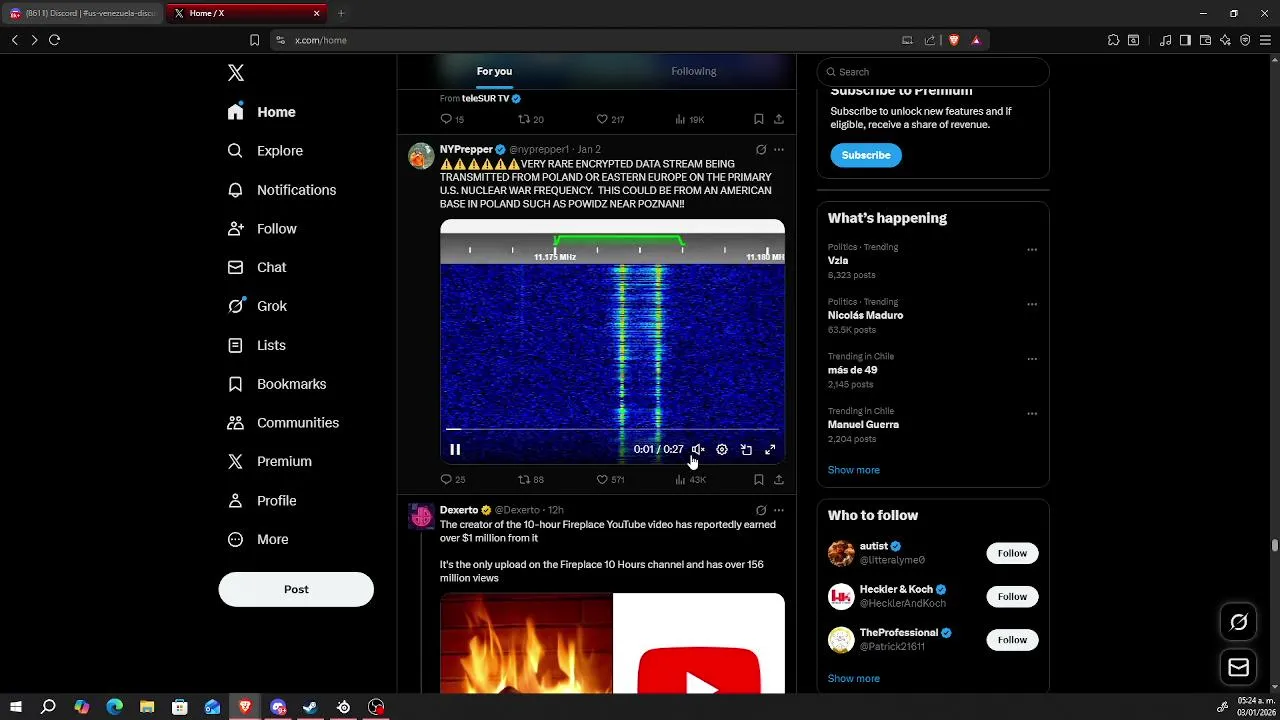The image size is (1280, 720).
Task: Repost the NYPrepper post
Action: pyautogui.click(x=531, y=480)
